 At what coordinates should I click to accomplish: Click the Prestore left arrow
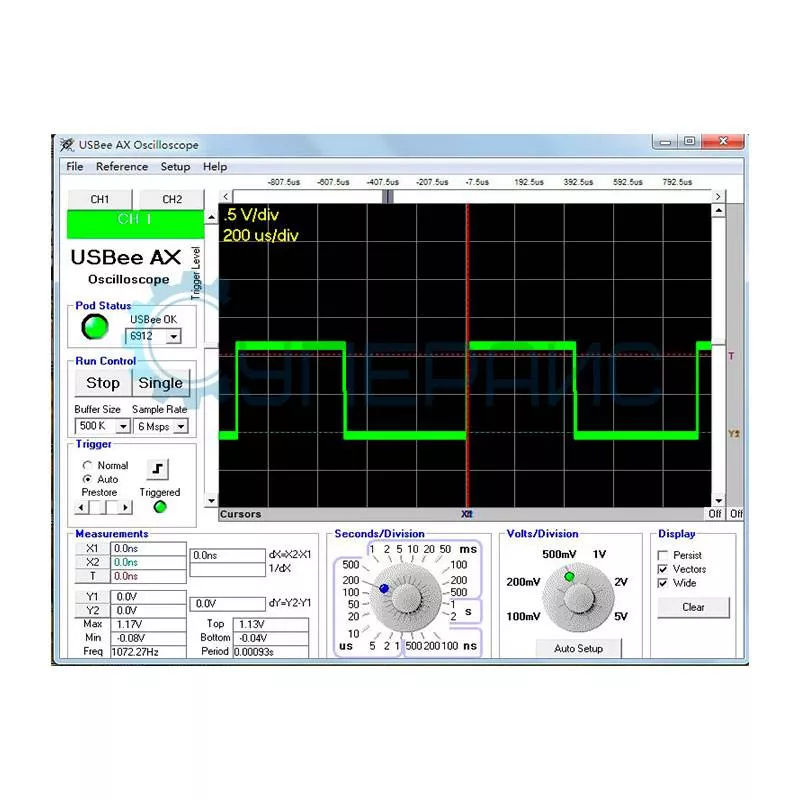[x=81, y=507]
